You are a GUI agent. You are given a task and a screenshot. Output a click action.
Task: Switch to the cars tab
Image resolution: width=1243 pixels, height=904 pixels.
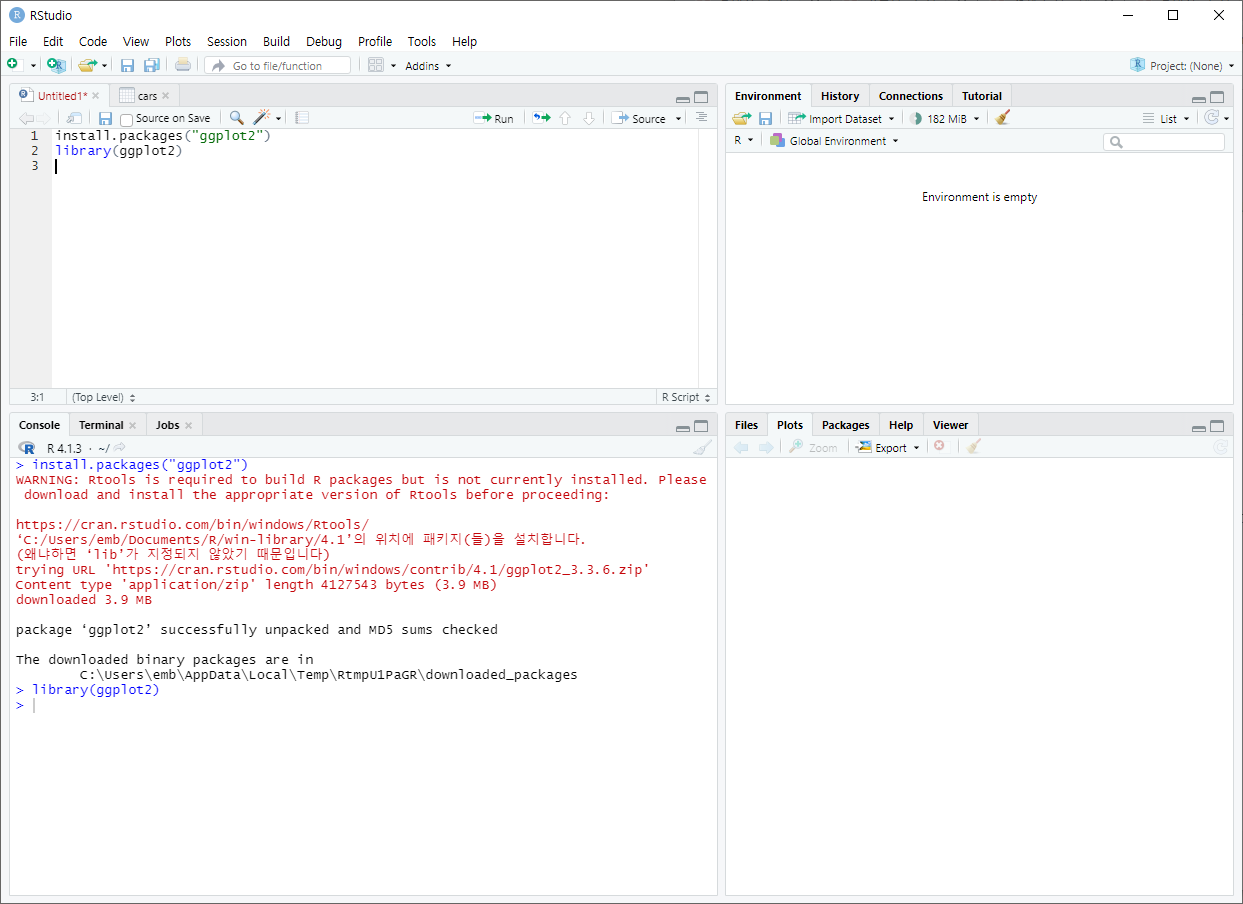point(146,96)
